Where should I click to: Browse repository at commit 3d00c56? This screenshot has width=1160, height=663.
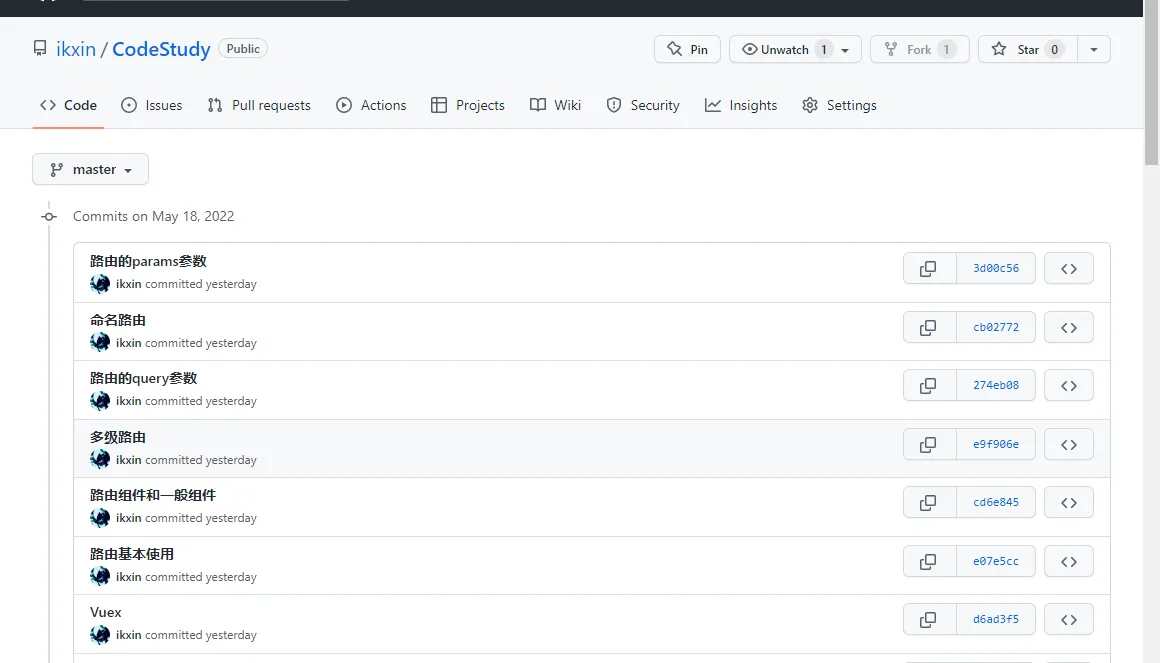(x=1069, y=269)
